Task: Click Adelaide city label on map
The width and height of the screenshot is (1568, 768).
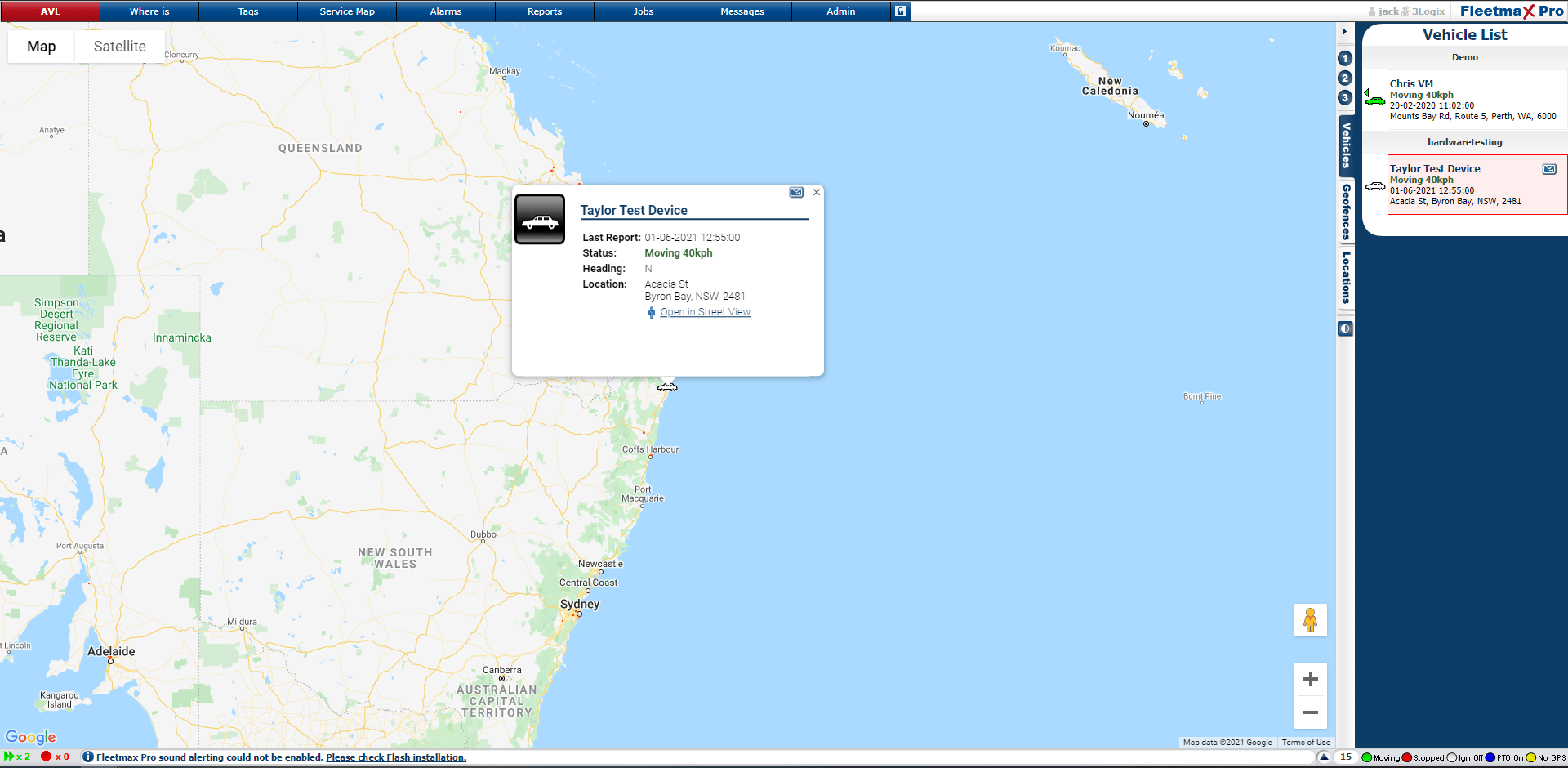Action: click(x=111, y=651)
